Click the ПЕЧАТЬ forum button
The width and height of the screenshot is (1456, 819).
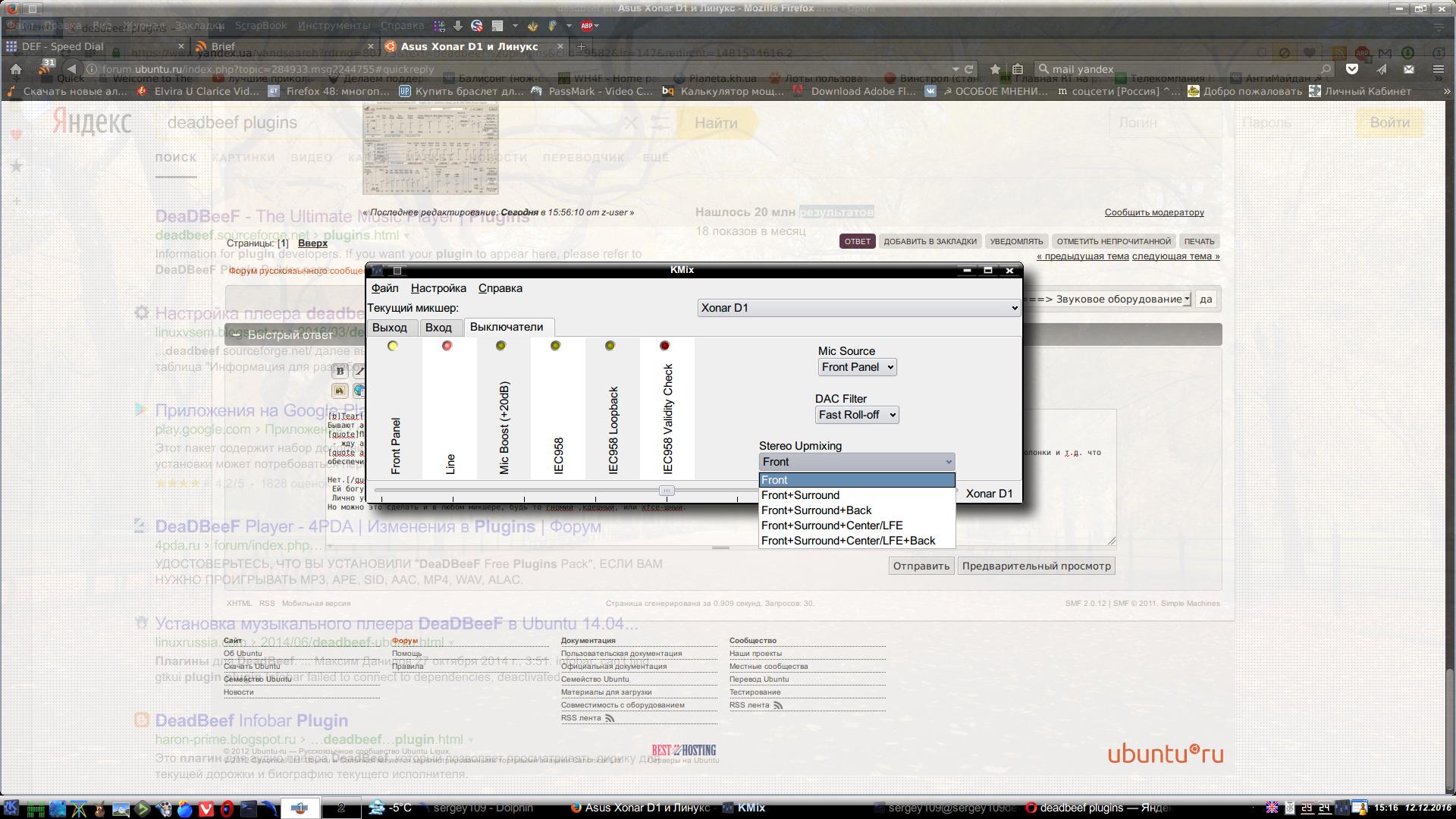[1199, 241]
